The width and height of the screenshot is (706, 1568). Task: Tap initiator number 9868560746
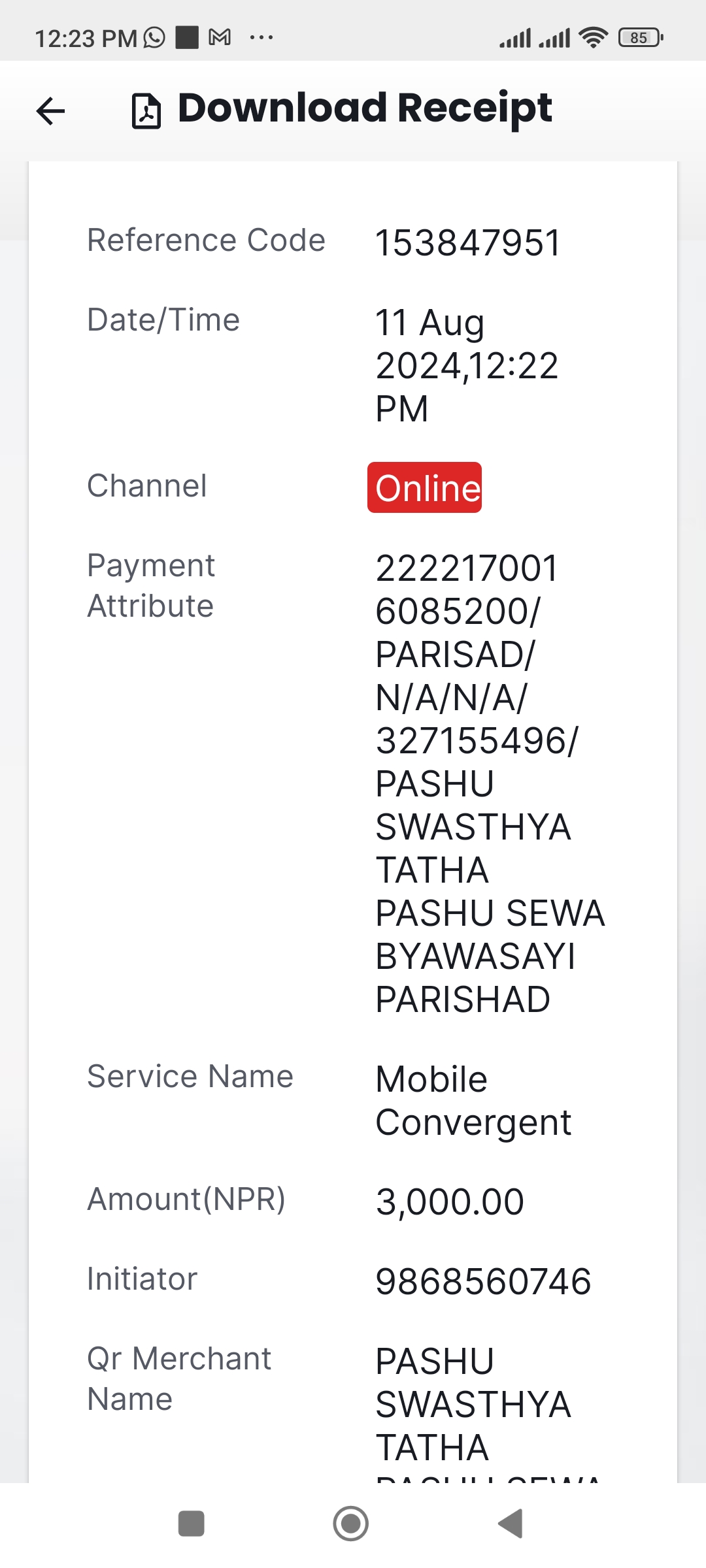coord(483,1282)
